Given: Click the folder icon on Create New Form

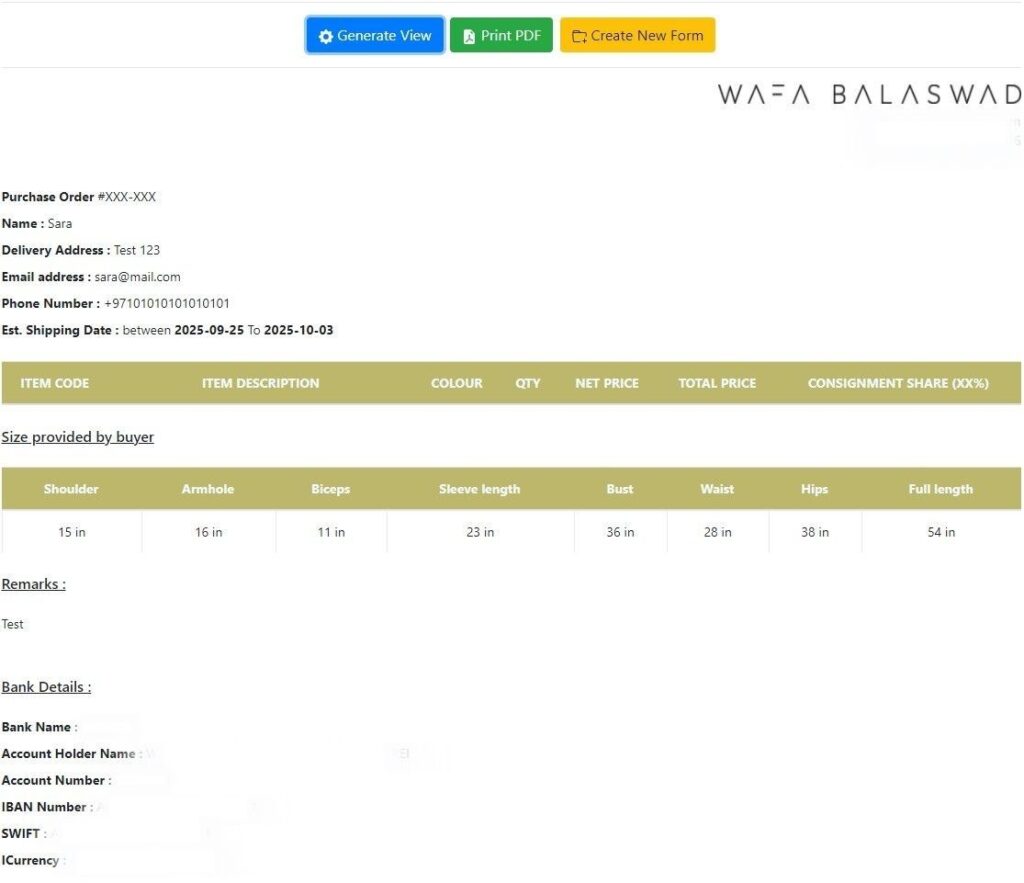Looking at the screenshot, I should point(579,36).
